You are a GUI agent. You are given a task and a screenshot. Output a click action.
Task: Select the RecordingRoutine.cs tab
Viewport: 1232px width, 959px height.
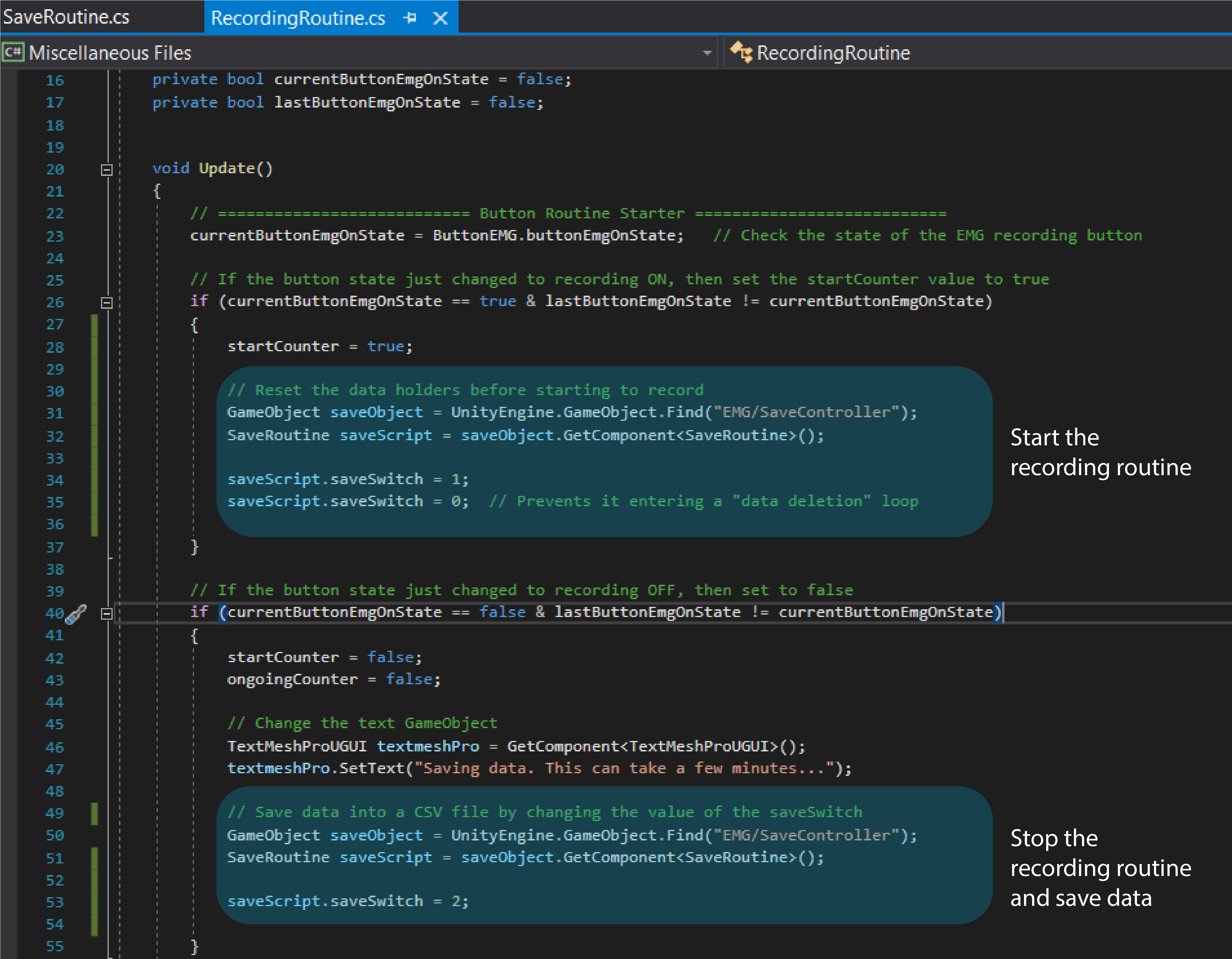tap(298, 18)
